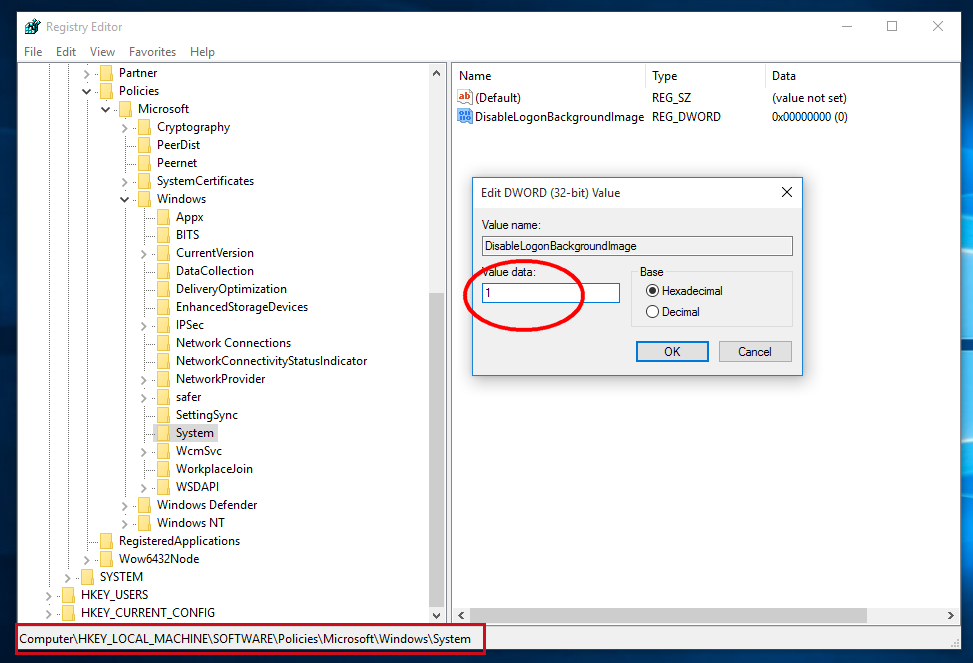Select the DisableLogonBackgroundImage DWORD value icon

click(465, 116)
